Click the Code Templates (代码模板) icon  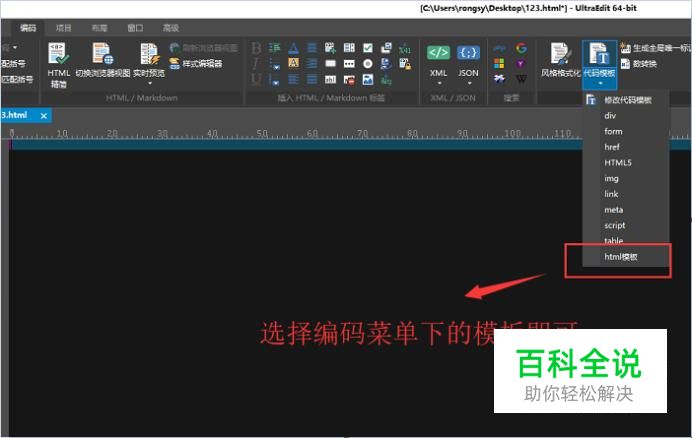(599, 54)
